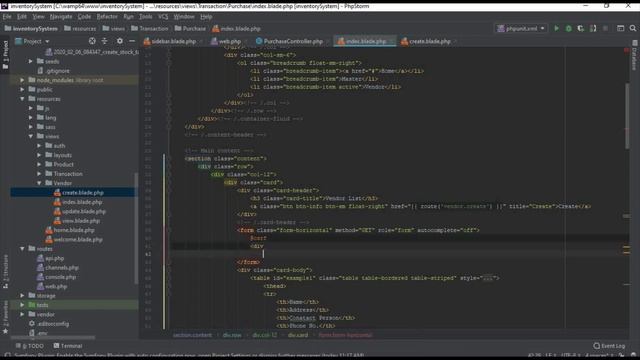Image resolution: width=640 pixels, height=360 pixels.
Task: Open the phpunit.xml run configuration dropdown
Action: [521, 29]
